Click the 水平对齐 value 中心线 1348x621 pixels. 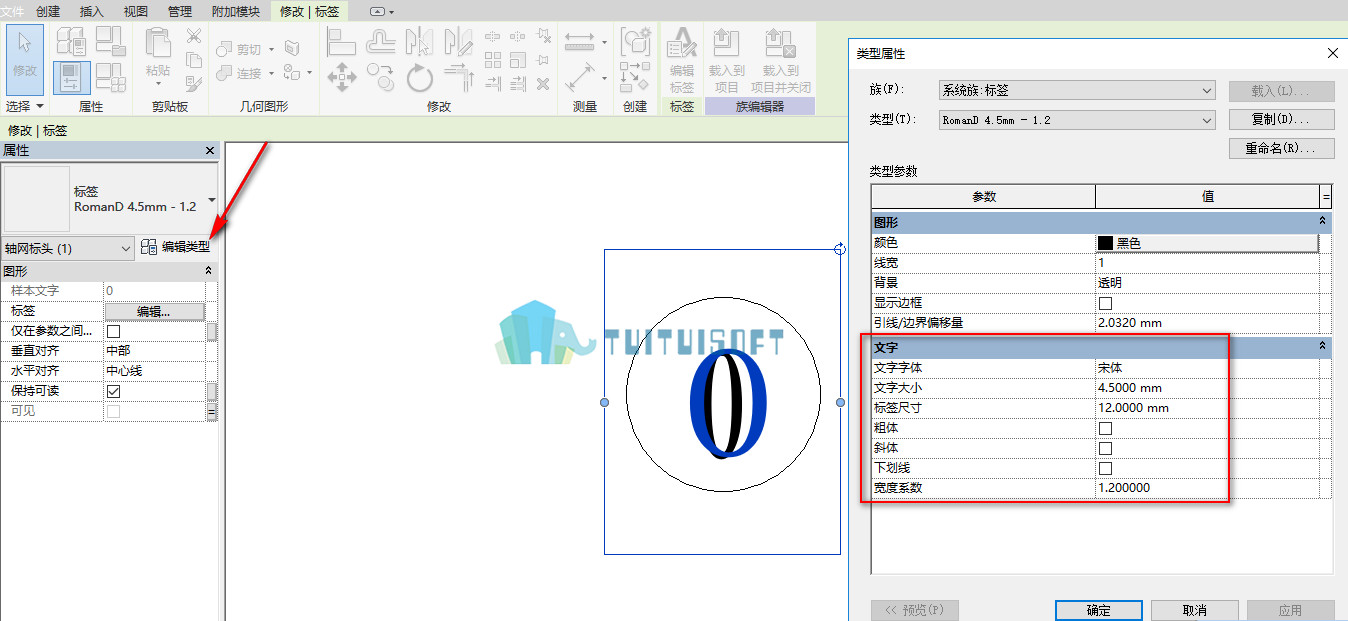[154, 371]
